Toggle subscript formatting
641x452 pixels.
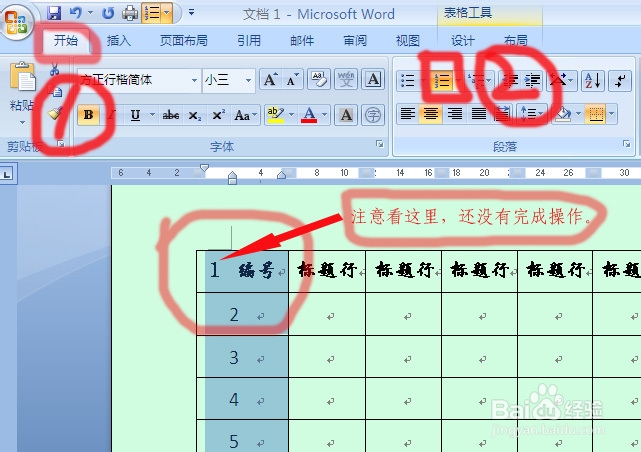(x=195, y=116)
